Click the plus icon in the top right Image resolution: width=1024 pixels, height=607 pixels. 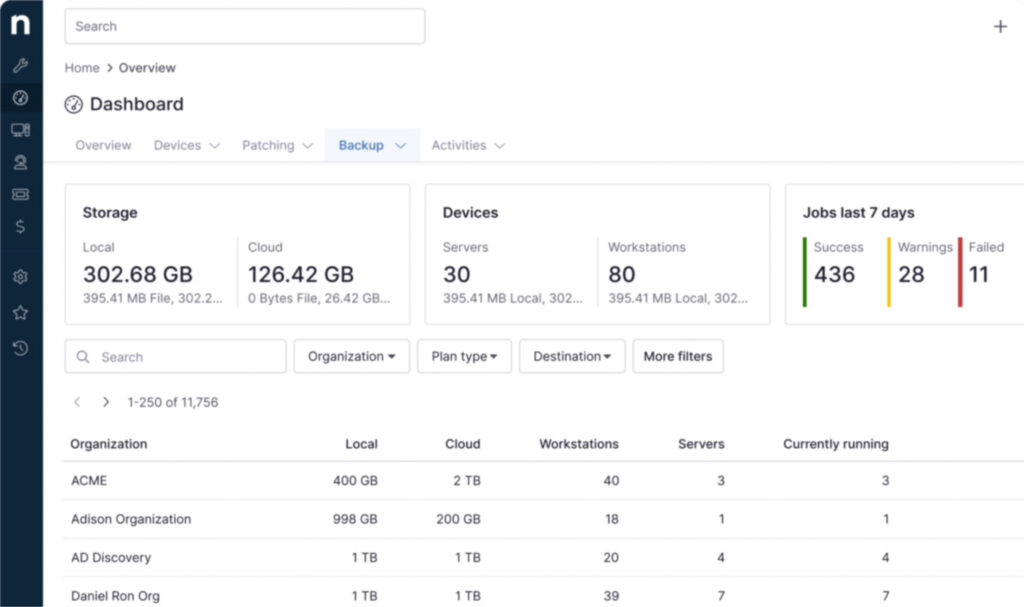tap(1000, 27)
